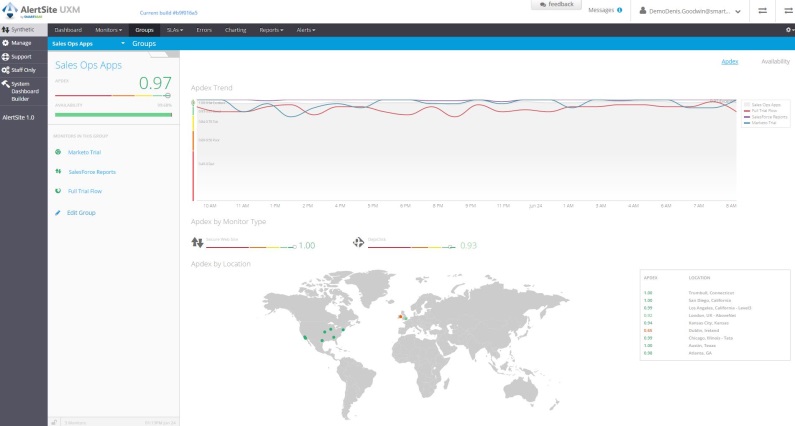Viewport: 795px width, 426px height.
Task: Click the Manage gear icon
Action: click(5, 43)
